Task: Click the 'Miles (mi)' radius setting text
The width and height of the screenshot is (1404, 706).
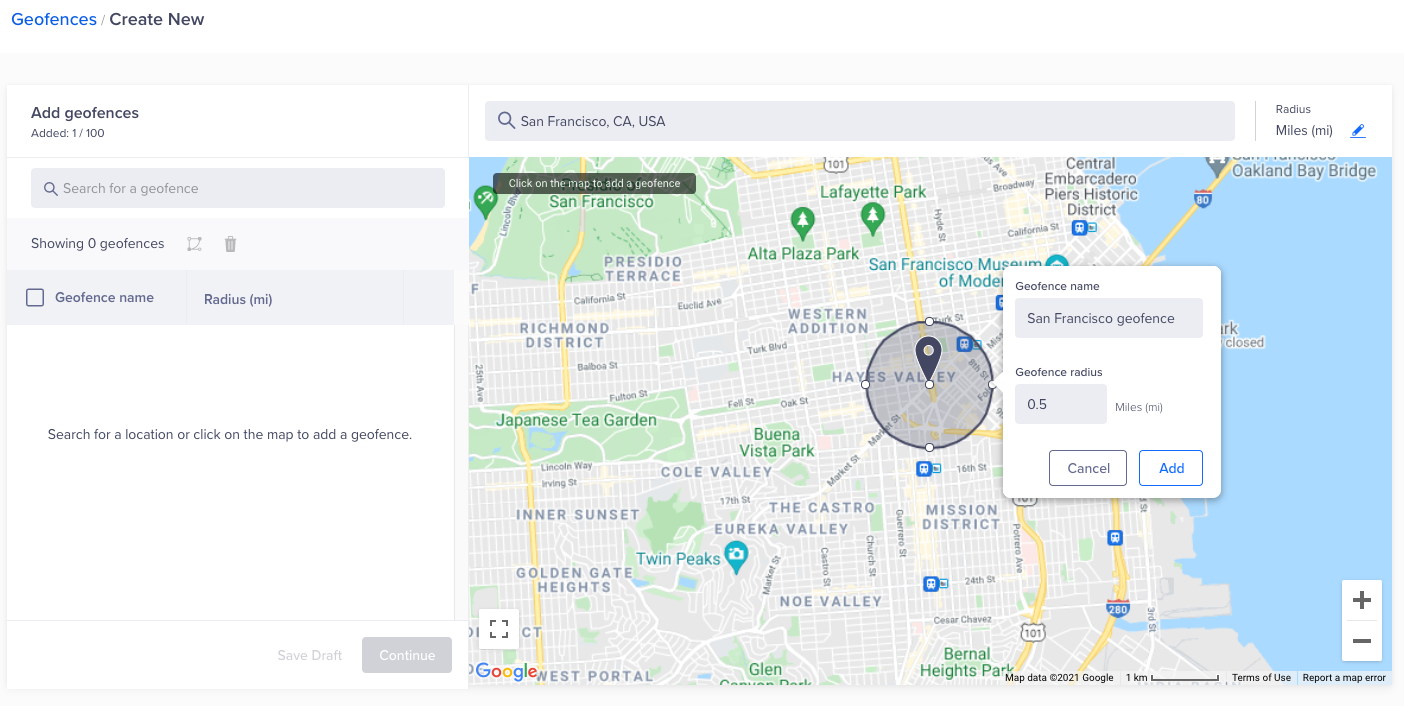Action: [x=1304, y=130]
